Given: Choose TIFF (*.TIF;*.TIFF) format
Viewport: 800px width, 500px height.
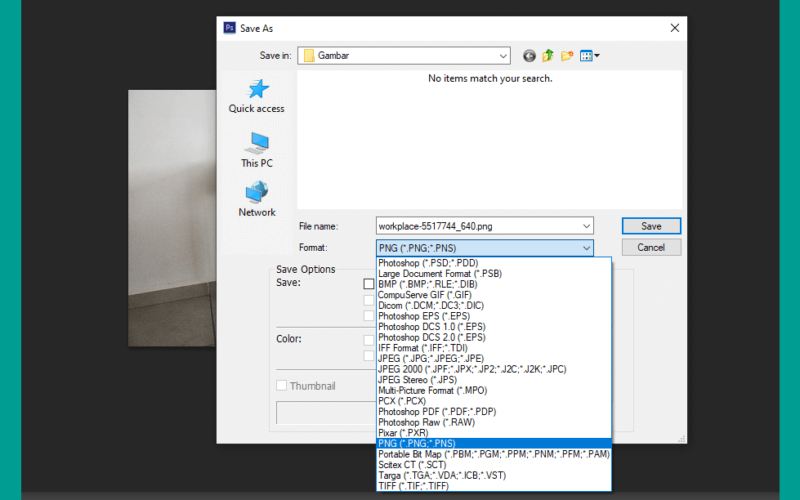Looking at the screenshot, I should pos(493,486).
